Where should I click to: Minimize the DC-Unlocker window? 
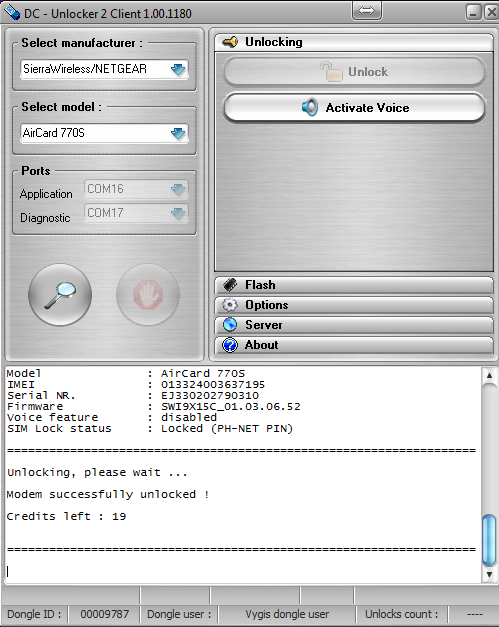tap(473, 12)
